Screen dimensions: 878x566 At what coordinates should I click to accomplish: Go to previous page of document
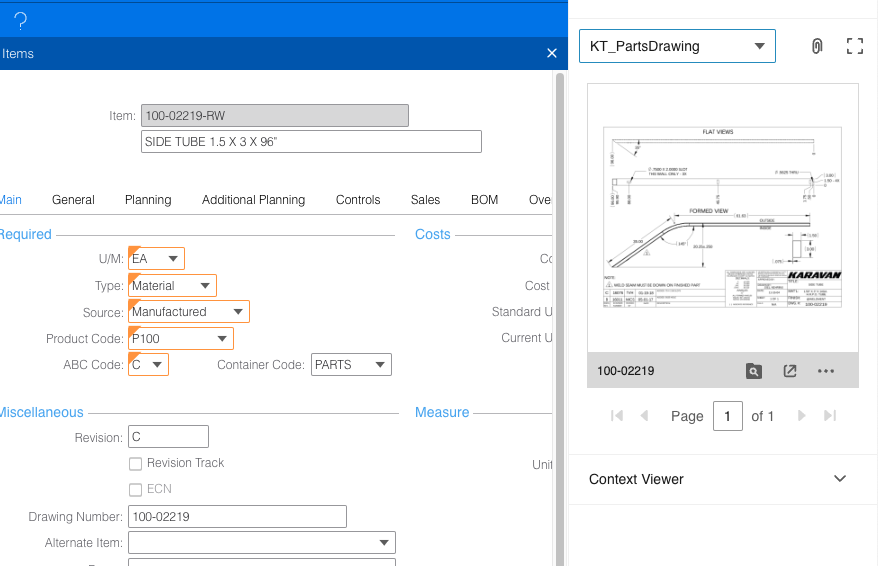[x=644, y=415]
